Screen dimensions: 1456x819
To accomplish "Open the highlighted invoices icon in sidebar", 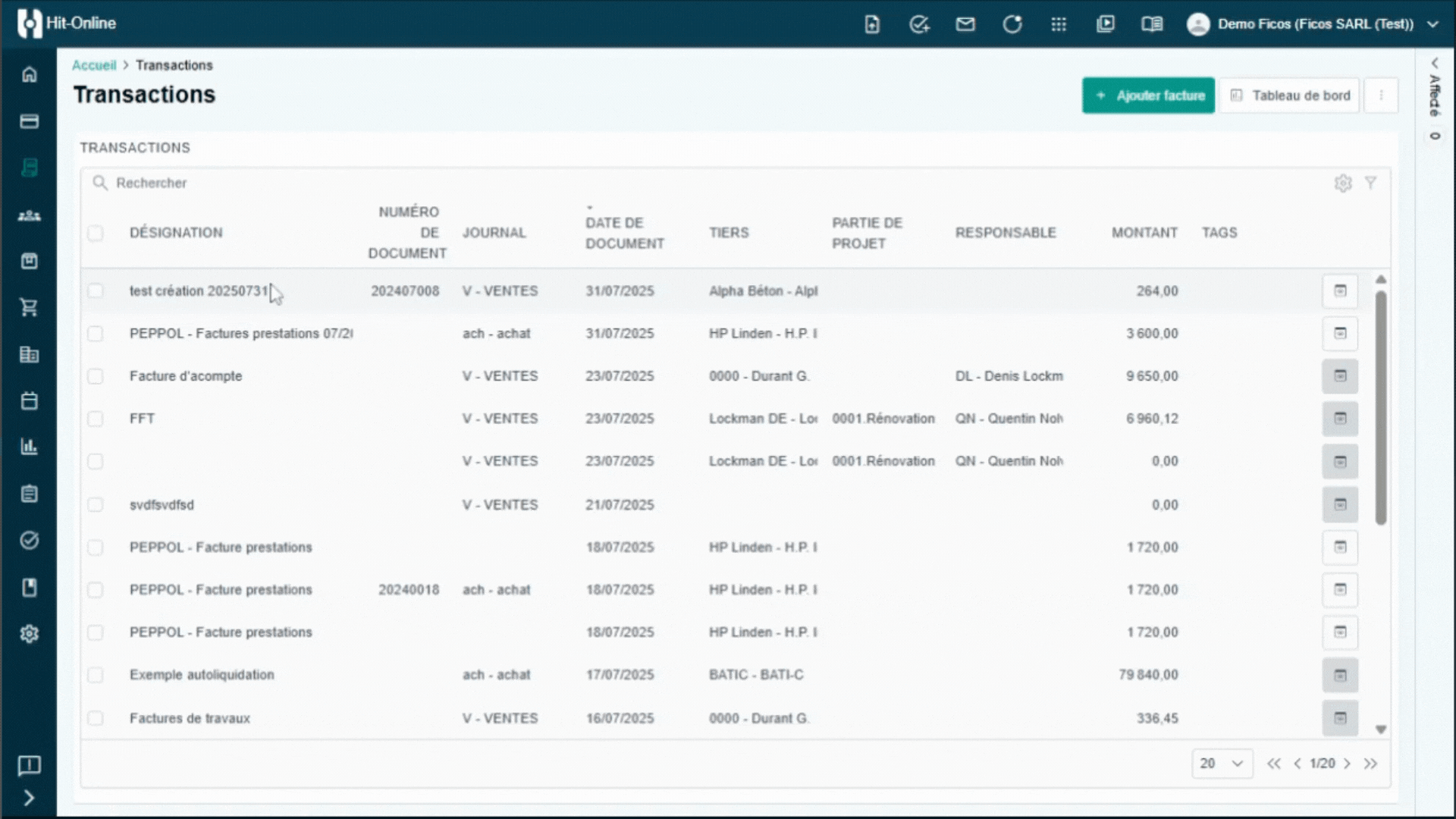I will tap(29, 168).
